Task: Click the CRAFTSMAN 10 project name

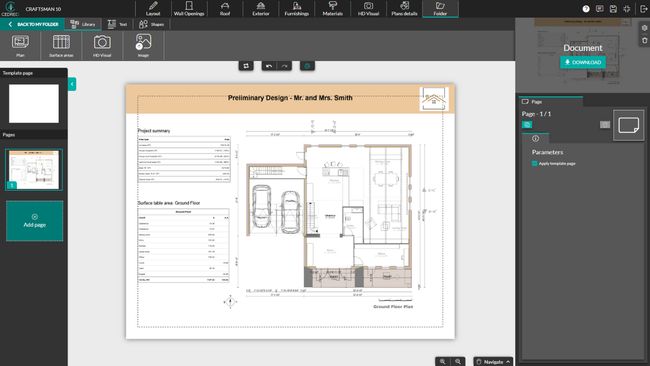Action: 43,9
